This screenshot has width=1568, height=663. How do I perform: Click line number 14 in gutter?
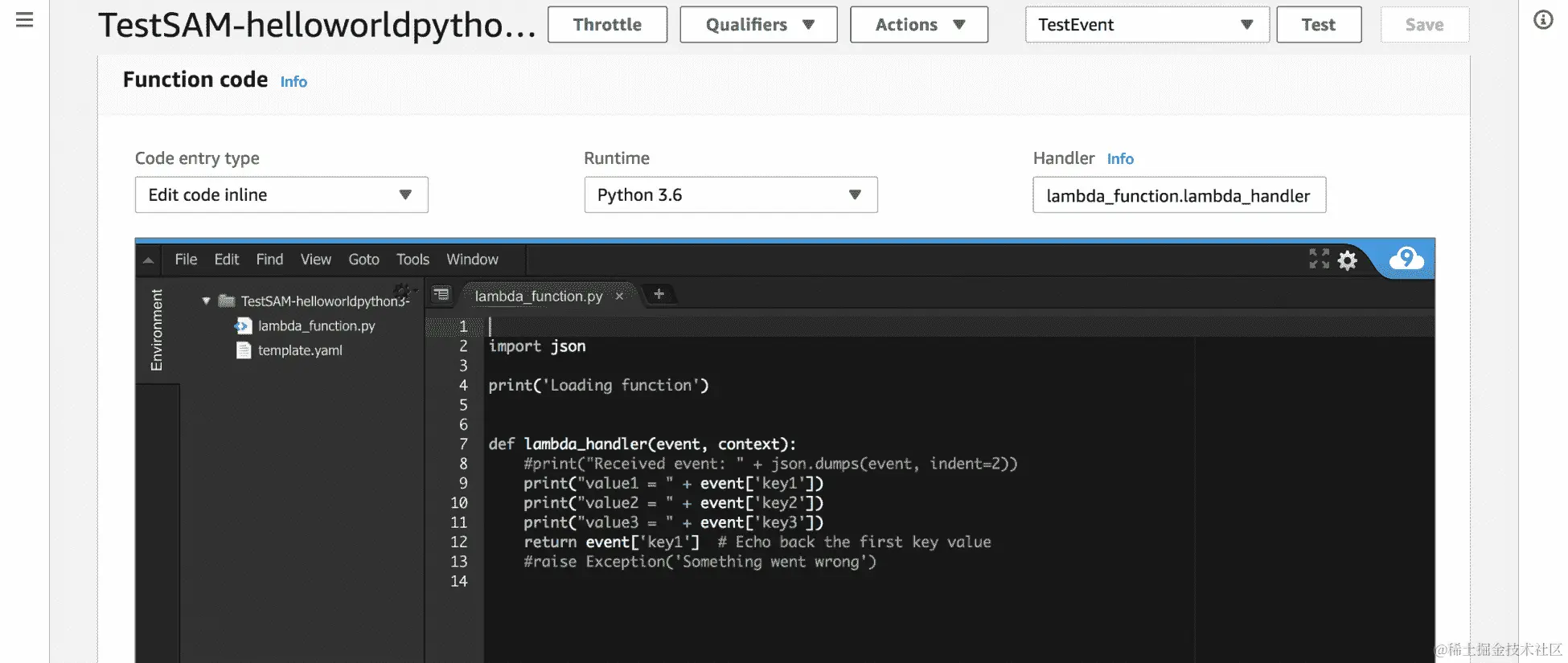pos(458,581)
